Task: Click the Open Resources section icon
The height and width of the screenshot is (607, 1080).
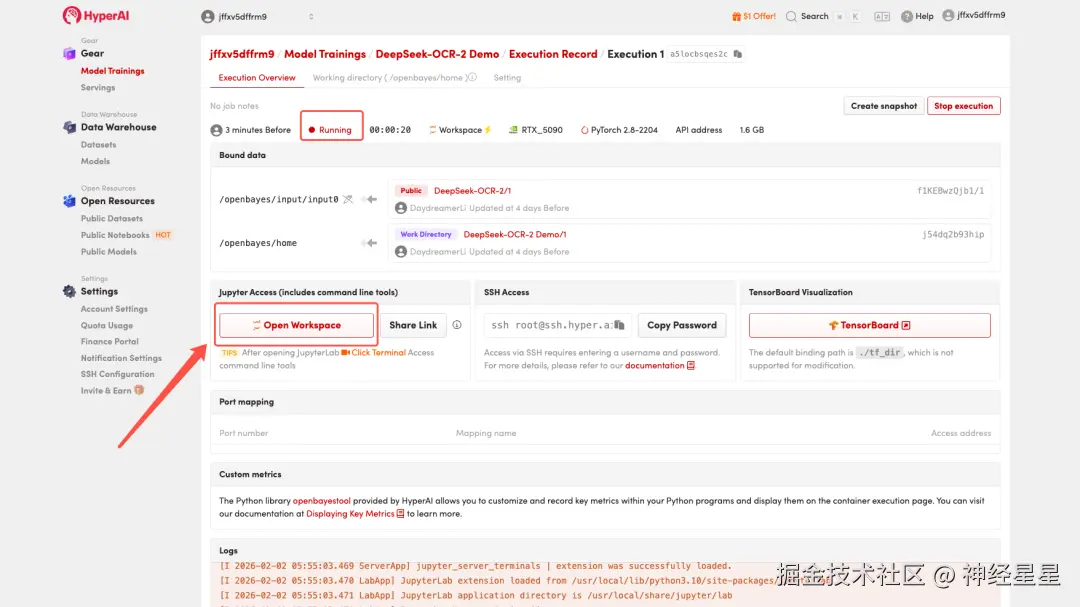Action: pyautogui.click(x=69, y=200)
